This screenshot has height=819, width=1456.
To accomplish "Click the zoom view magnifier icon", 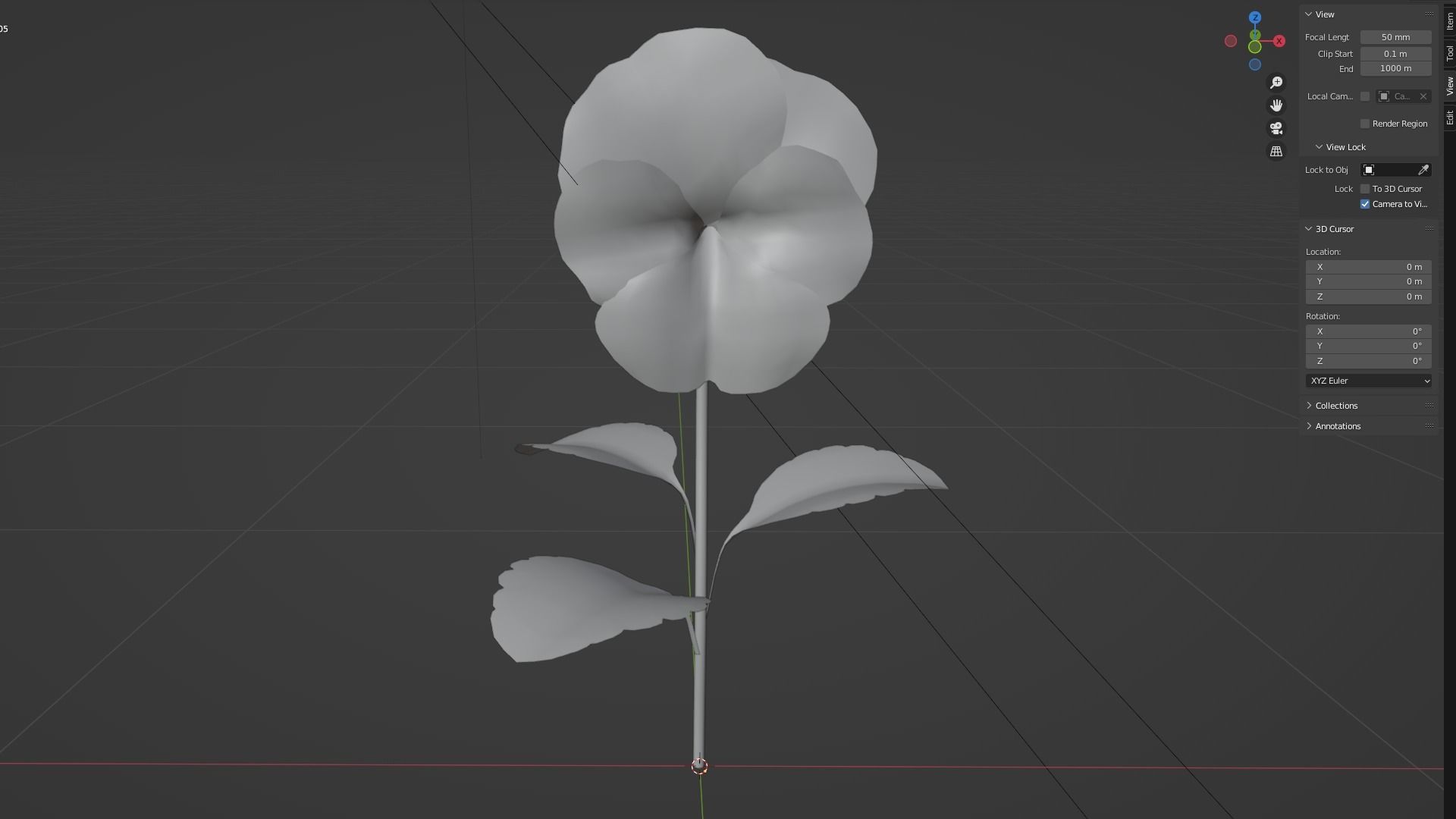I will point(1276,82).
